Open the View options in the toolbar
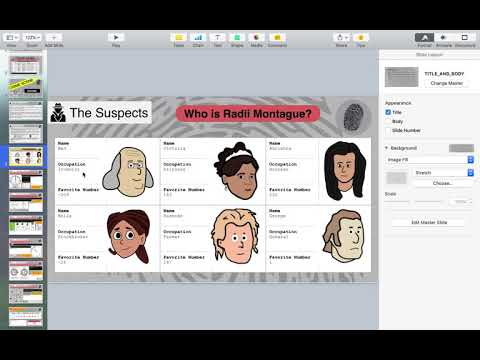The height and width of the screenshot is (360, 480). tap(12, 38)
